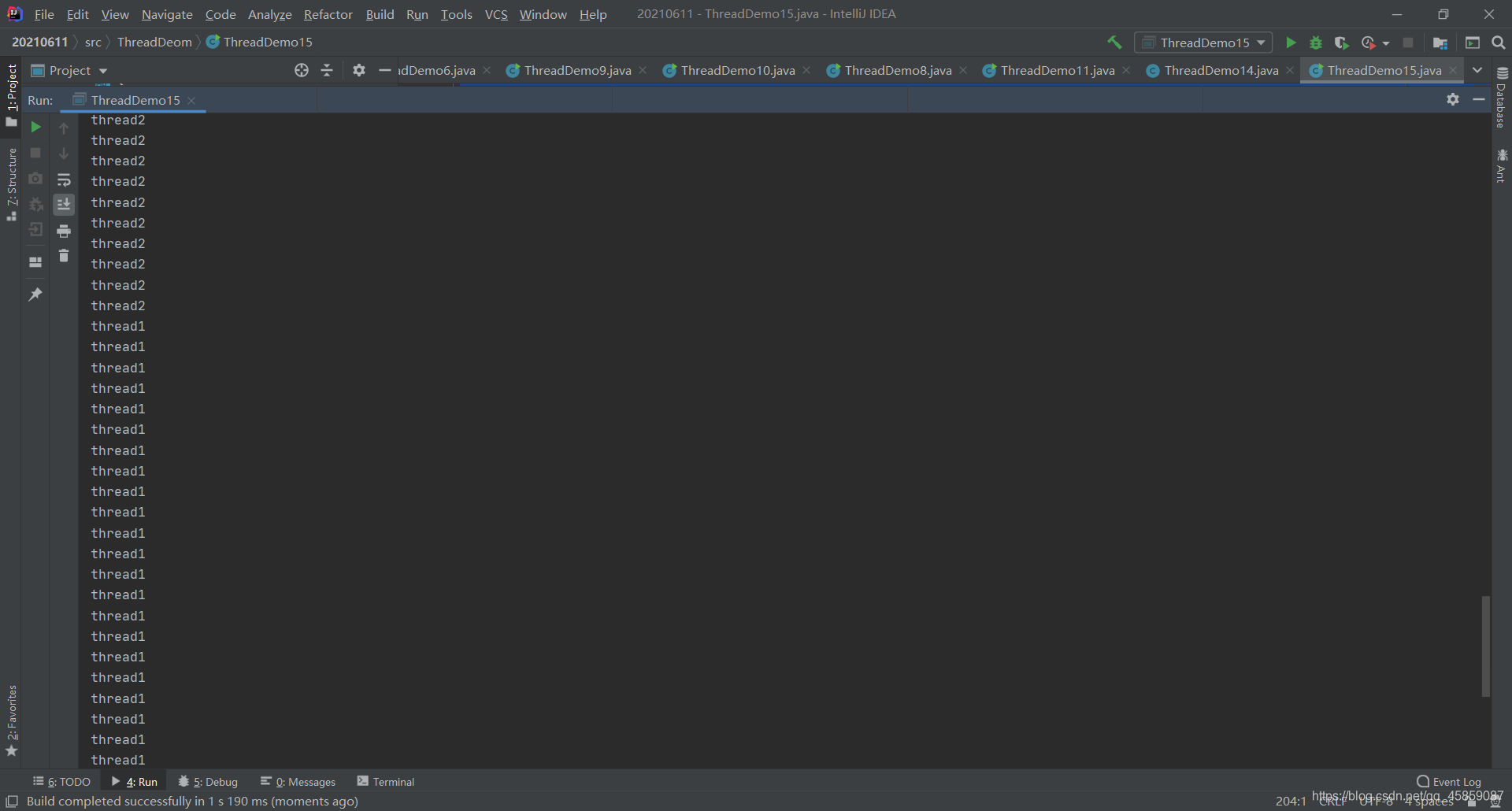Open the Structure side tool window

(11, 184)
